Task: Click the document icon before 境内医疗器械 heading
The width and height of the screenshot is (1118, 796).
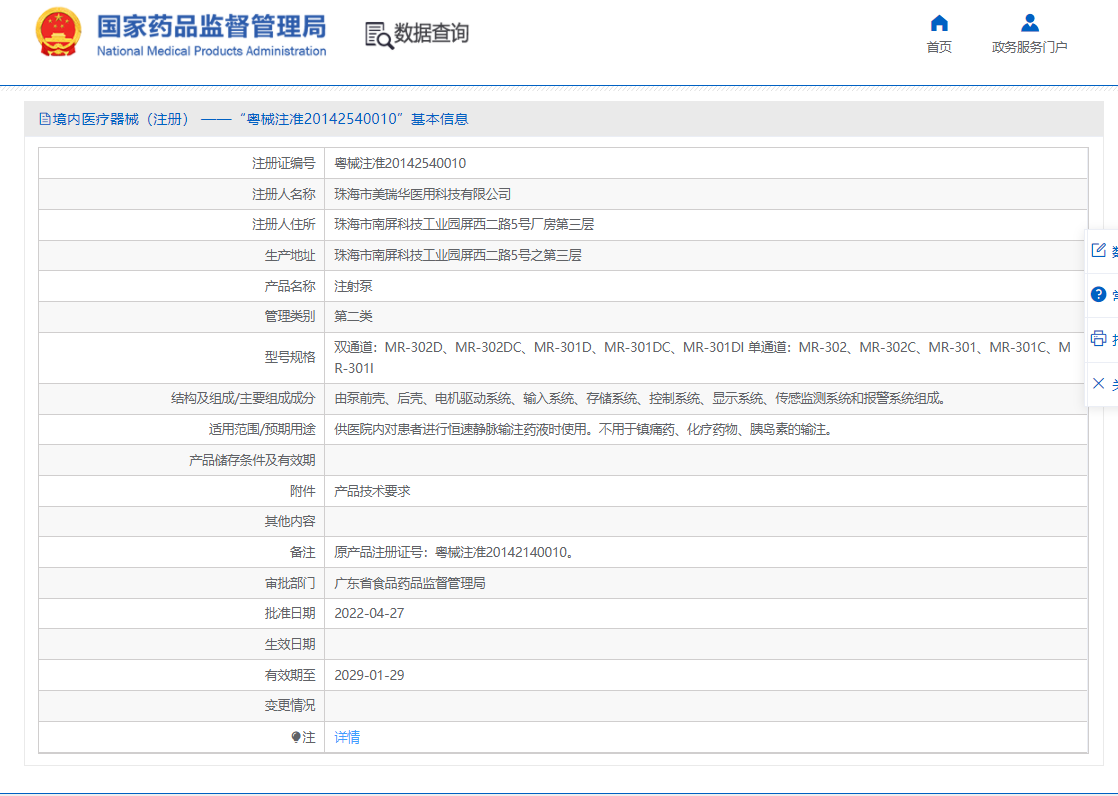Action: pyautogui.click(x=44, y=119)
